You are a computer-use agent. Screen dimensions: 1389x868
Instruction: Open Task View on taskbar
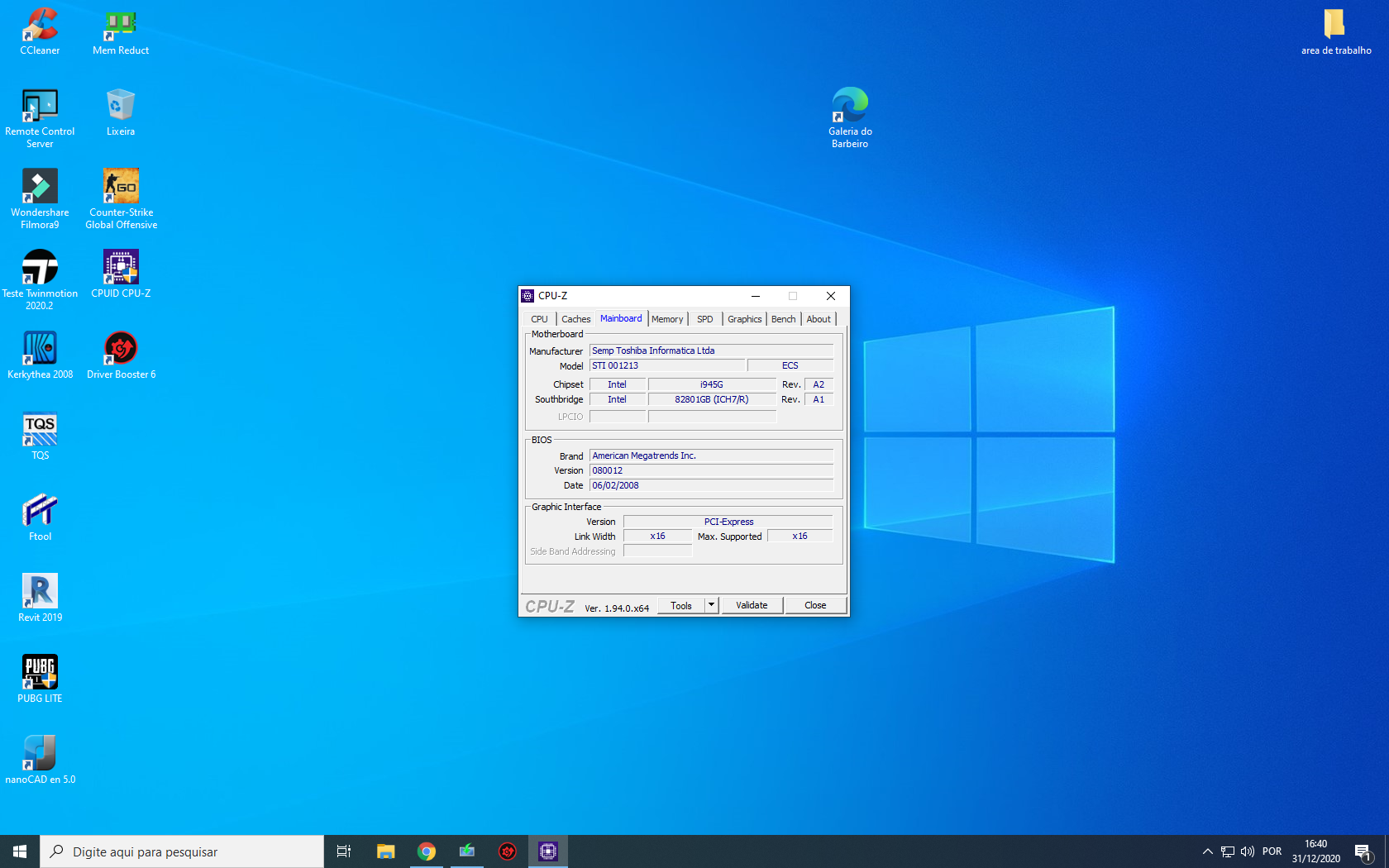pos(344,851)
